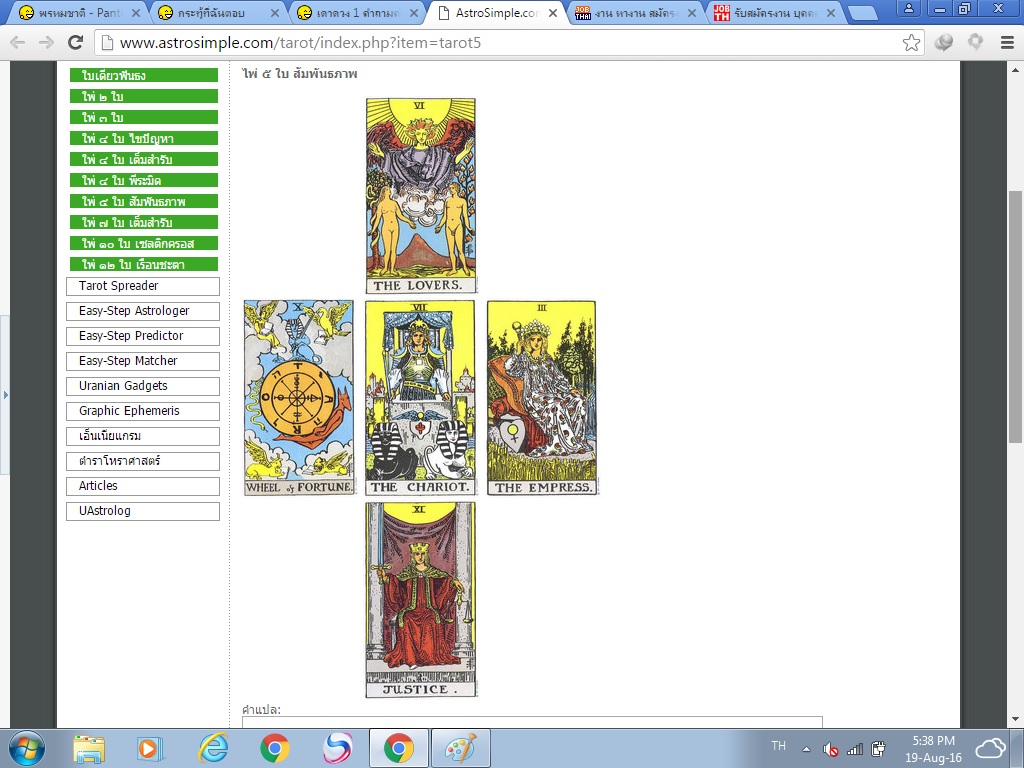Open the ไพ่ ๗ ใบ เต็มสำรับ spread

click(144, 222)
